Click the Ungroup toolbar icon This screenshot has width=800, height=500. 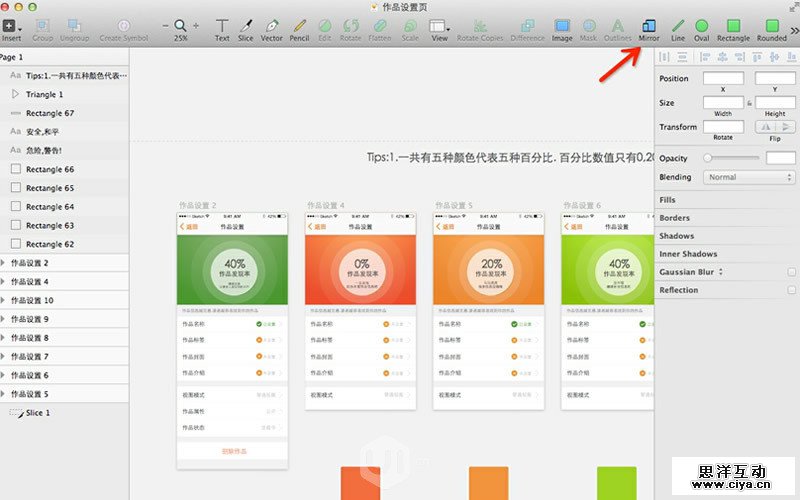74,26
